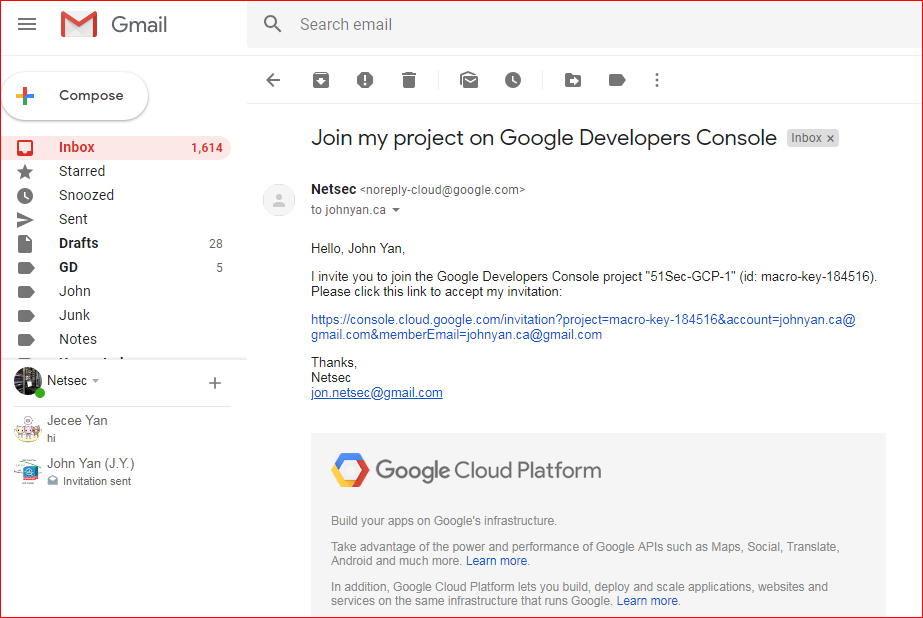The width and height of the screenshot is (923, 618).
Task: Select the John label
Action: (x=116, y=291)
